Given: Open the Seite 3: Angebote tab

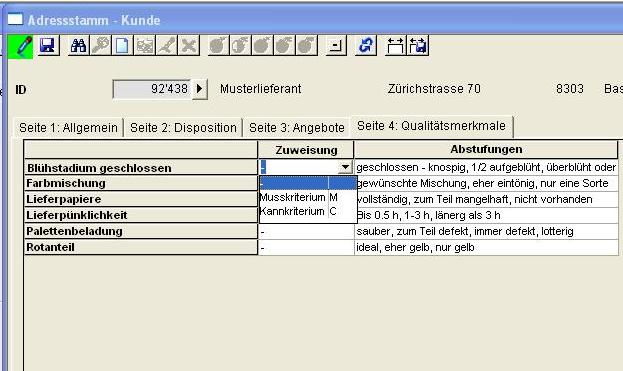Looking at the screenshot, I should click(296, 128).
